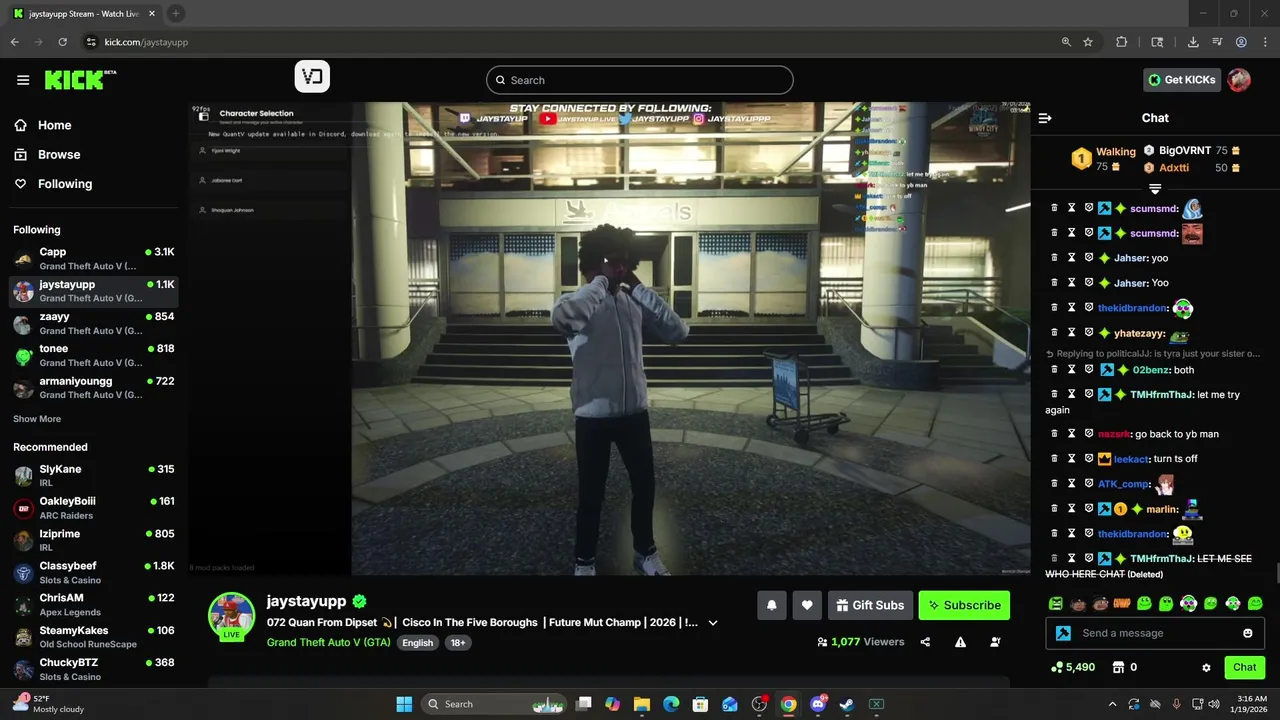Collapse the chat panel arrow icon
The image size is (1280, 720).
1045,118
